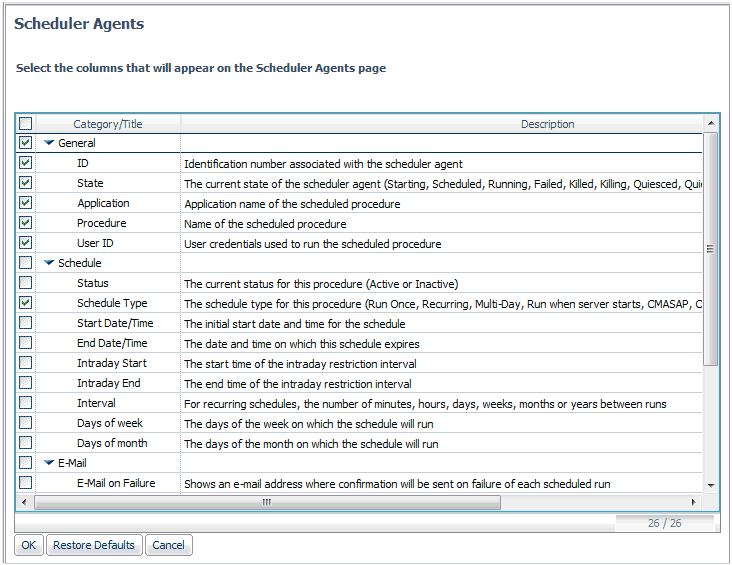Check the Days of week checkbox
The image size is (732, 565).
25,423
